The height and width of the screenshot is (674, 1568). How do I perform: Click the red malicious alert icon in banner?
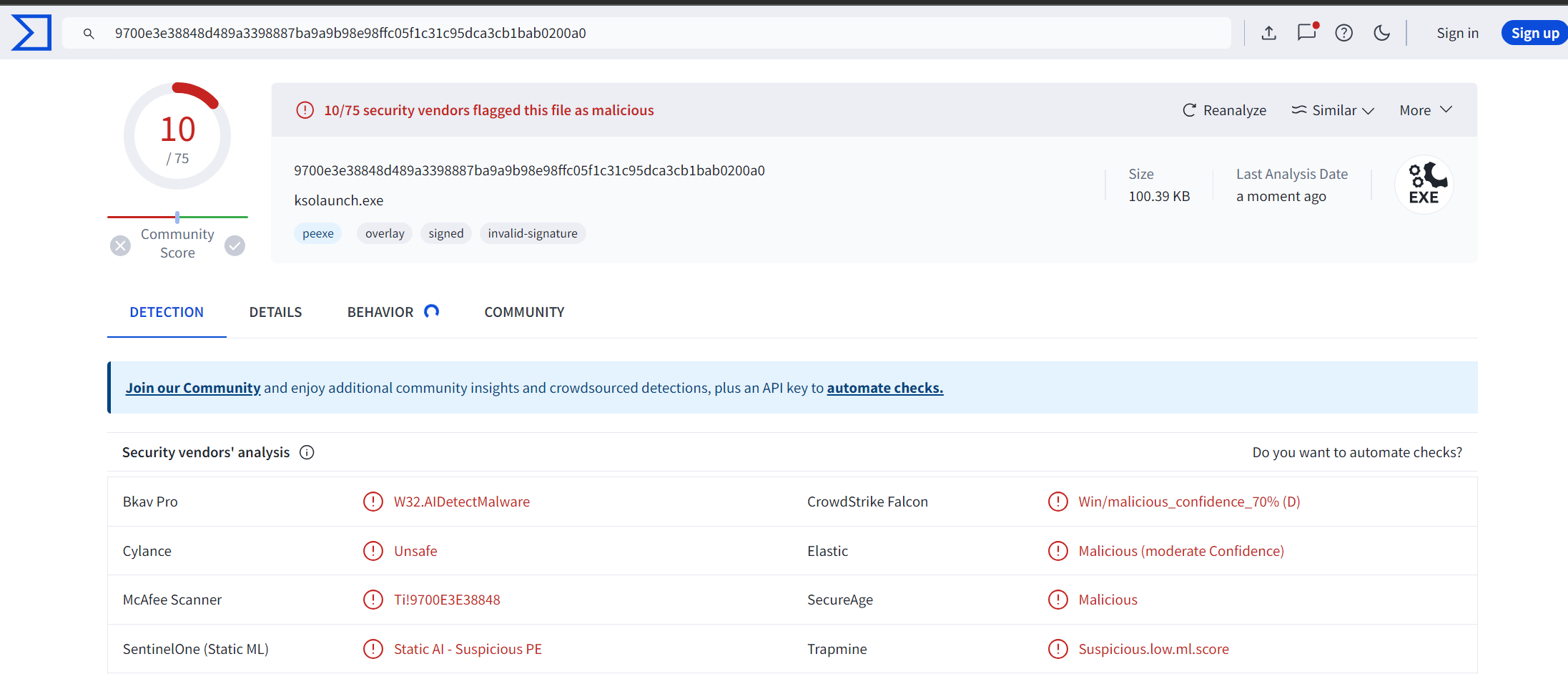coord(305,110)
